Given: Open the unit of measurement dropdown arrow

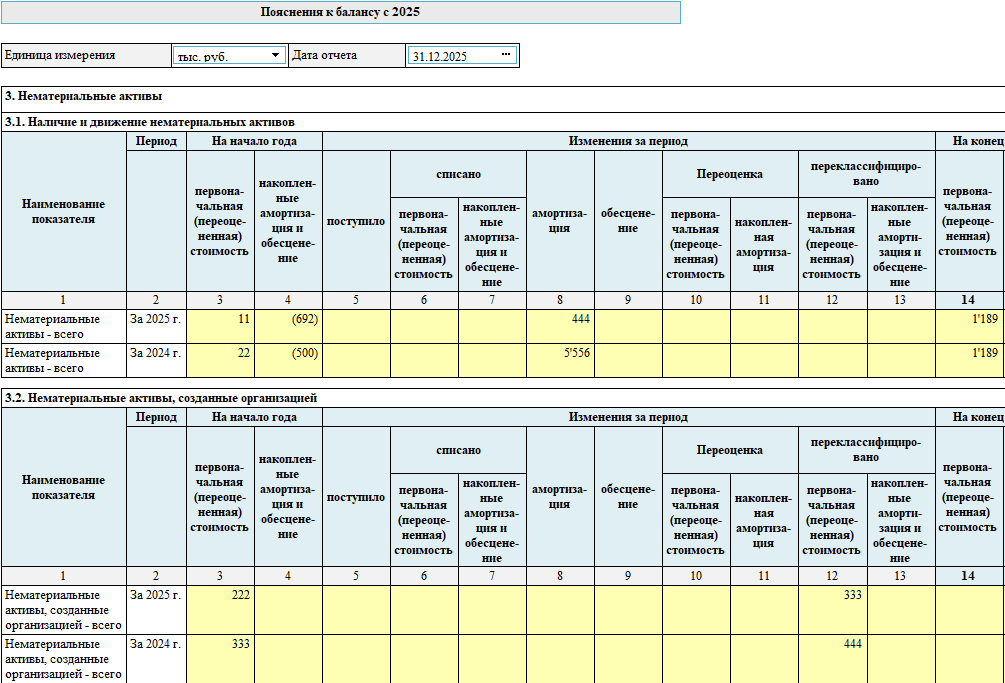Looking at the screenshot, I should (275, 55).
